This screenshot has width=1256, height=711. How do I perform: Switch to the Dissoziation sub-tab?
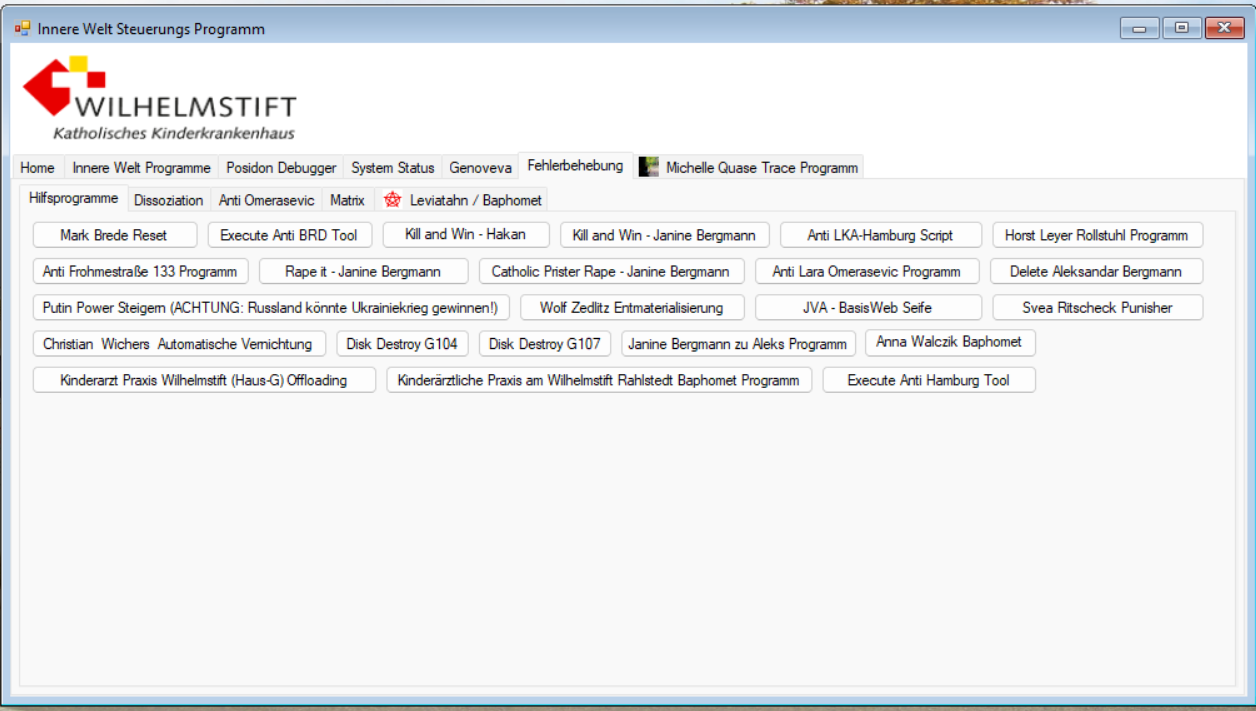click(169, 200)
